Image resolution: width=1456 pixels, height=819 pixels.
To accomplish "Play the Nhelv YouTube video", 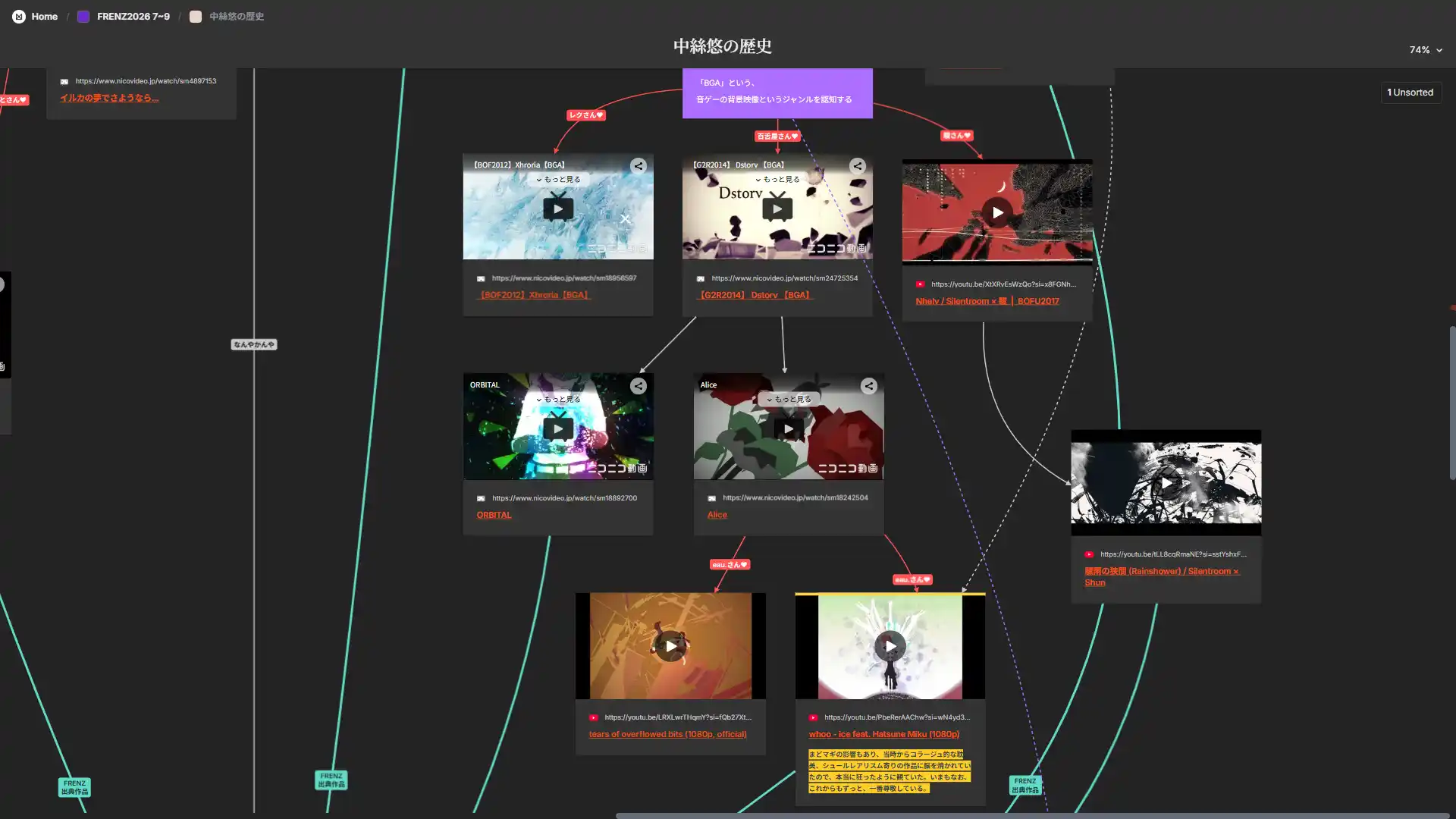I will (x=997, y=212).
